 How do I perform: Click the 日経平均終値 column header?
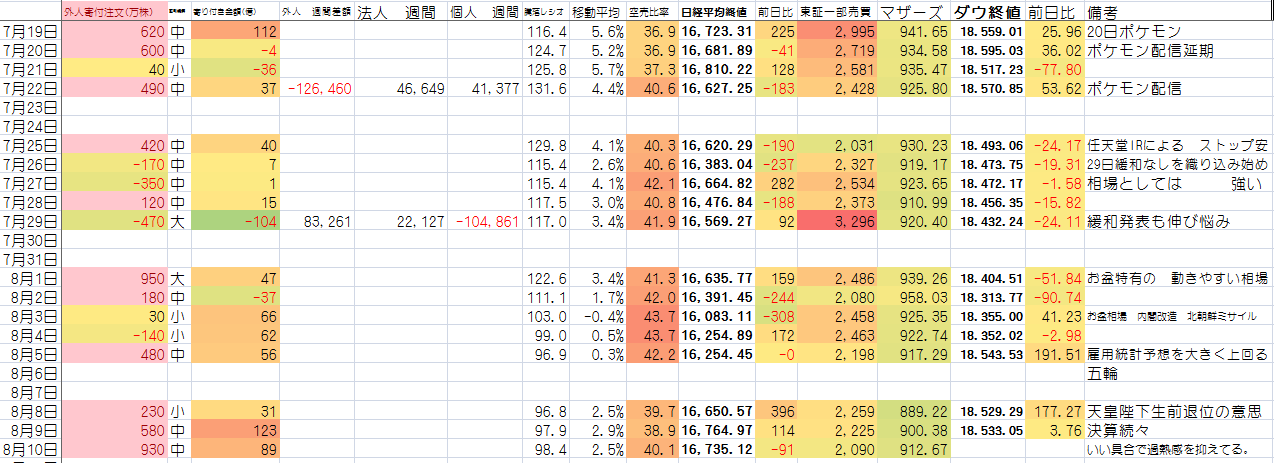(x=716, y=13)
